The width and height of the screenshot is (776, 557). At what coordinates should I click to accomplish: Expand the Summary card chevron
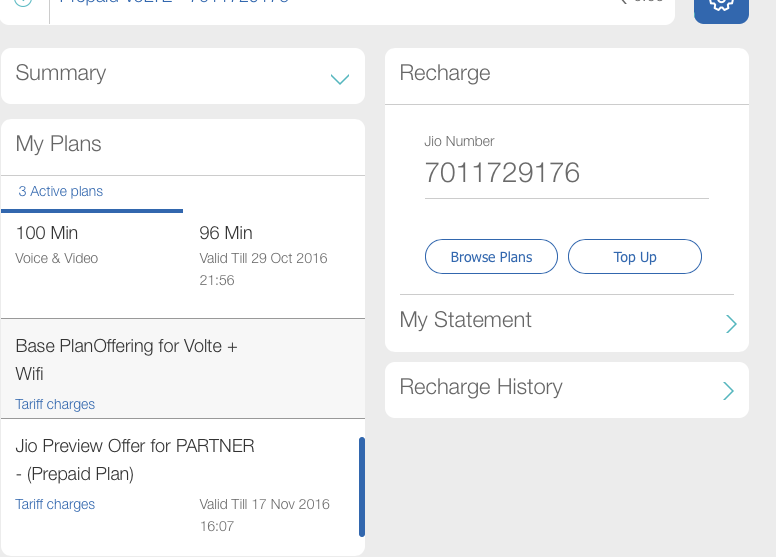click(x=340, y=79)
